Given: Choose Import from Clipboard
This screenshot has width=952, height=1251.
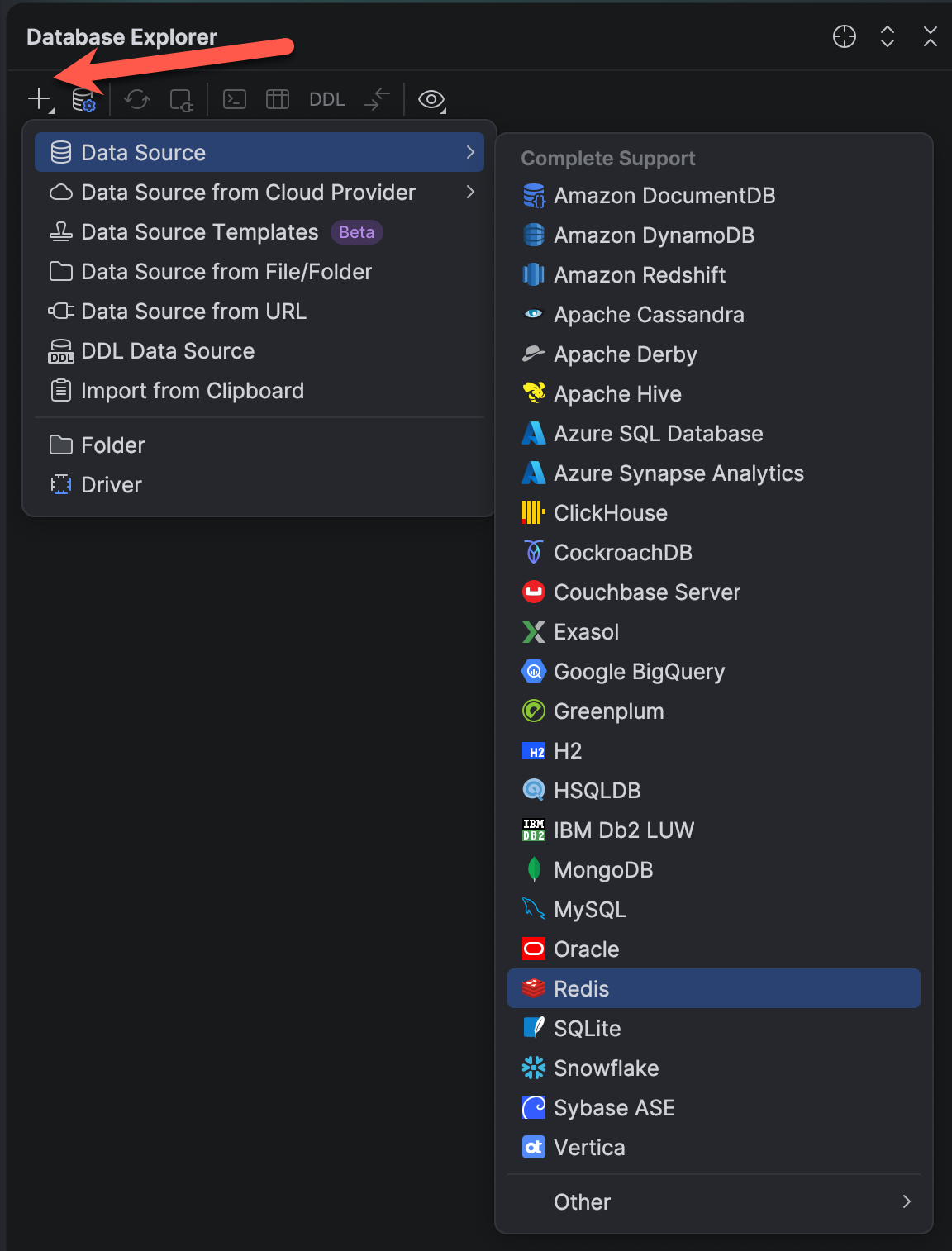Looking at the screenshot, I should pos(259,391).
